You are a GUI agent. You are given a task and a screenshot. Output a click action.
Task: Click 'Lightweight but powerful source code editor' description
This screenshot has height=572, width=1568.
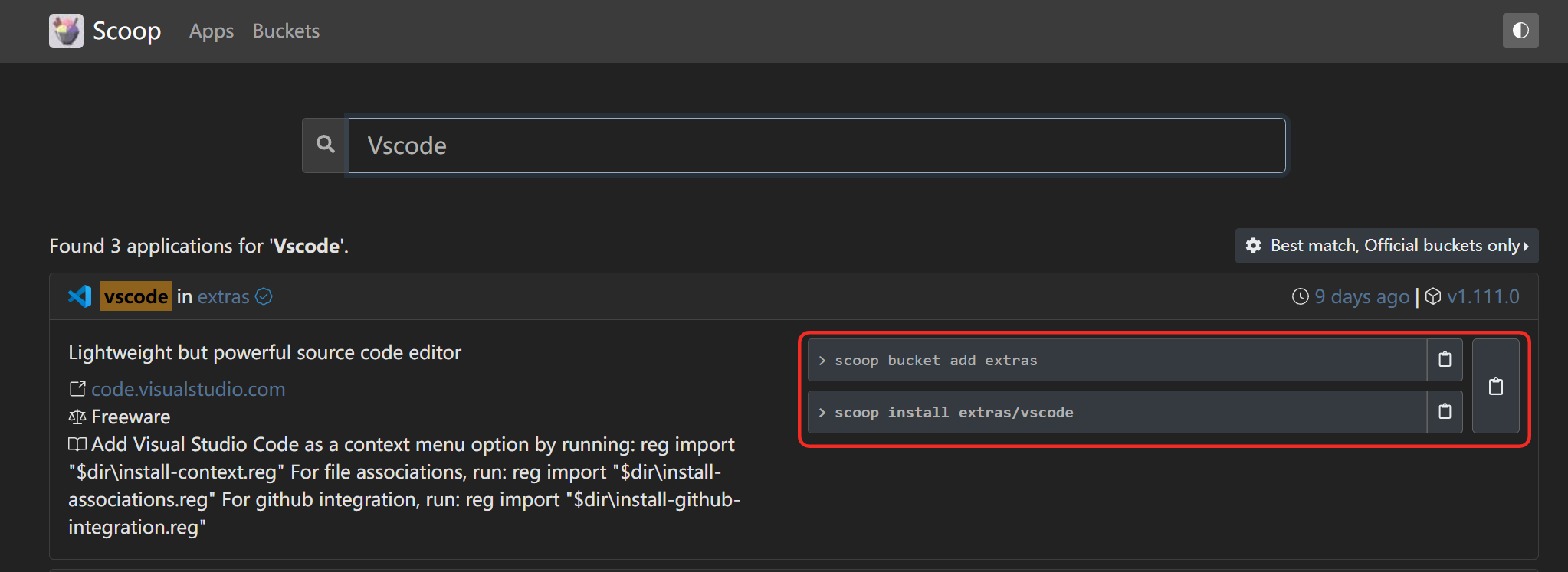click(265, 352)
